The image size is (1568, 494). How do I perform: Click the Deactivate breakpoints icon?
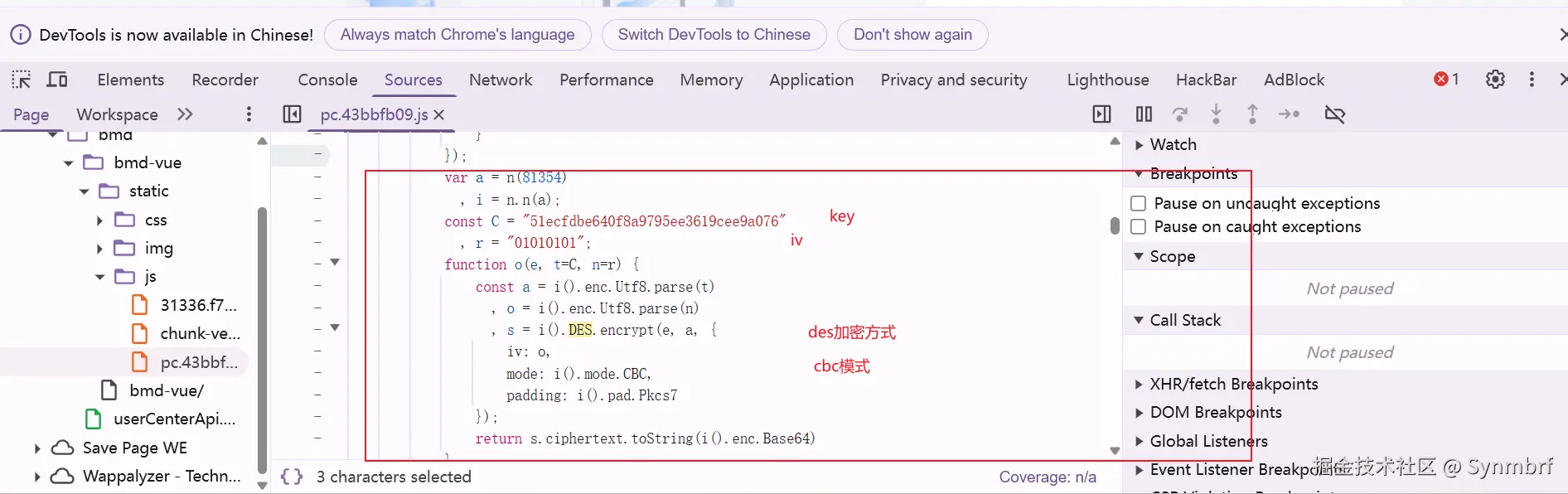pyautogui.click(x=1334, y=114)
